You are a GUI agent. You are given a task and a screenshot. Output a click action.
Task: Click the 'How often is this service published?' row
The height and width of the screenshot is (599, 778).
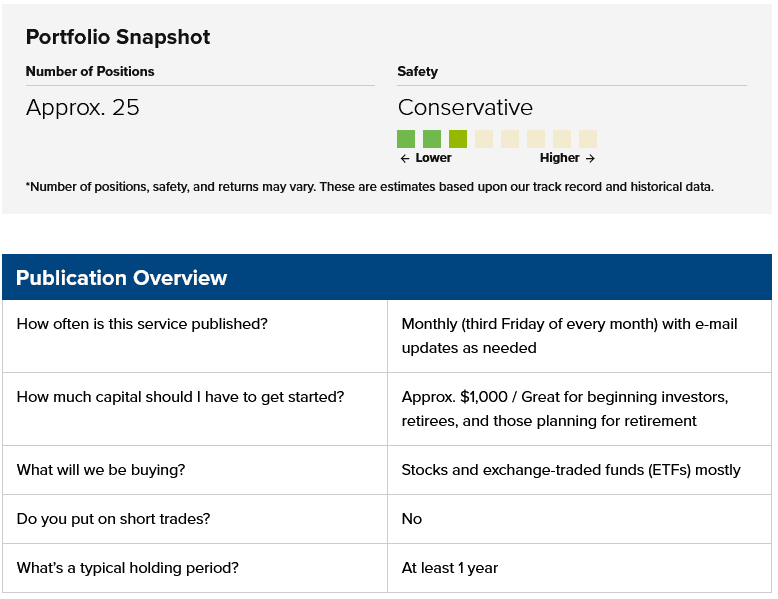point(387,336)
